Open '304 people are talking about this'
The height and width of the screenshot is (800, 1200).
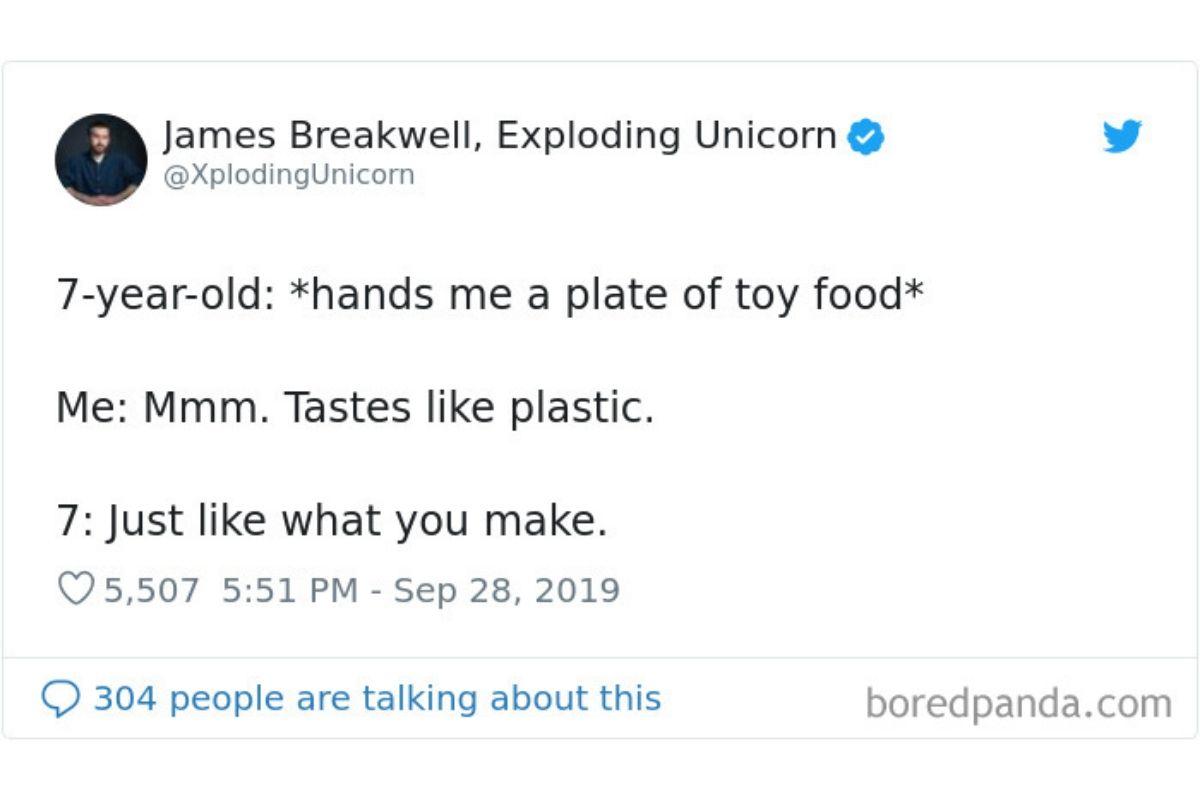pos(377,698)
